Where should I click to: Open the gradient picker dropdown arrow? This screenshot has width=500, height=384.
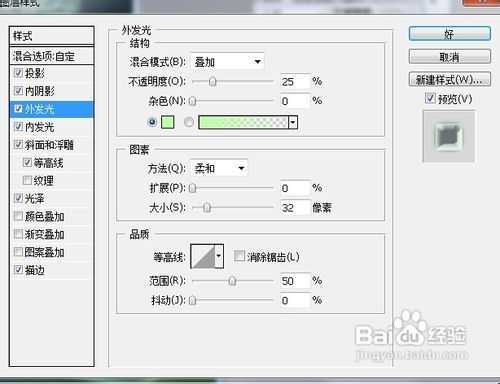293,122
